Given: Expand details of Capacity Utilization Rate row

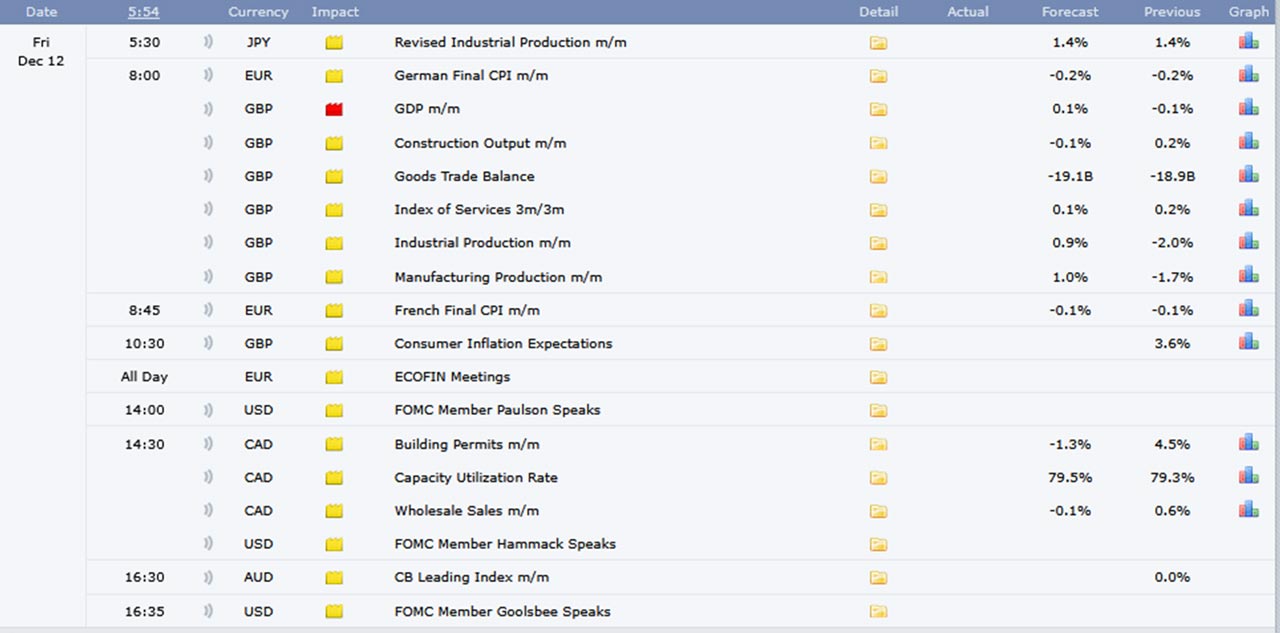Looking at the screenshot, I should pos(878,477).
